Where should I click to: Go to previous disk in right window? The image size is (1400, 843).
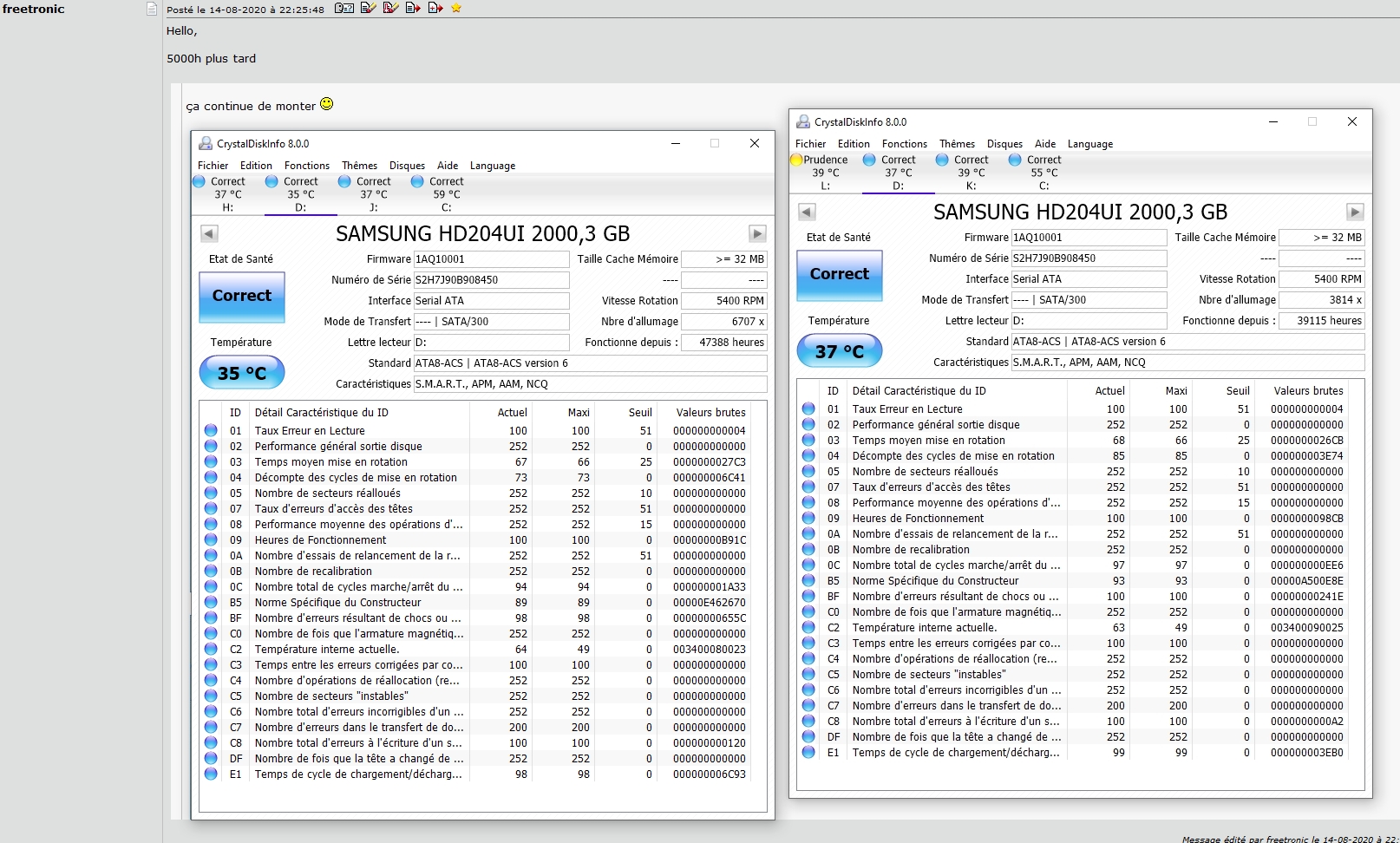[x=807, y=212]
